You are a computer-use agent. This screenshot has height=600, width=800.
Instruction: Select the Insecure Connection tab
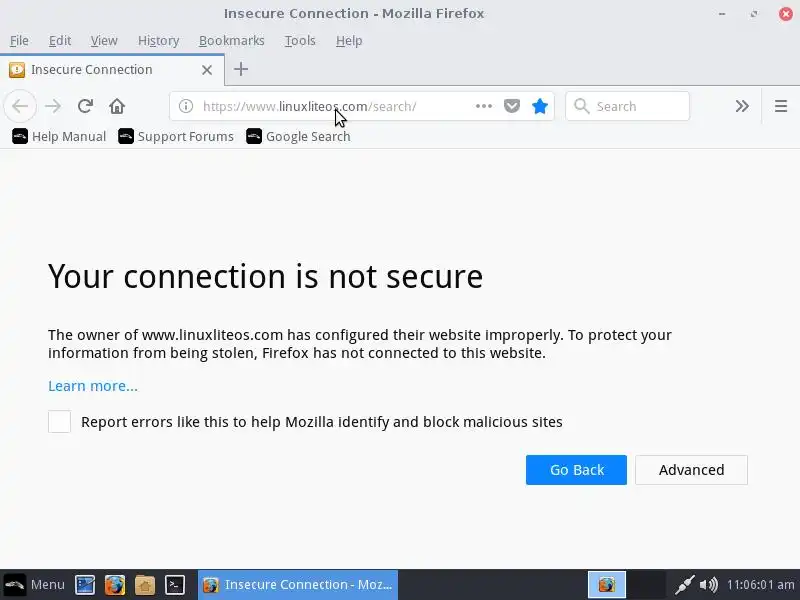click(x=112, y=69)
